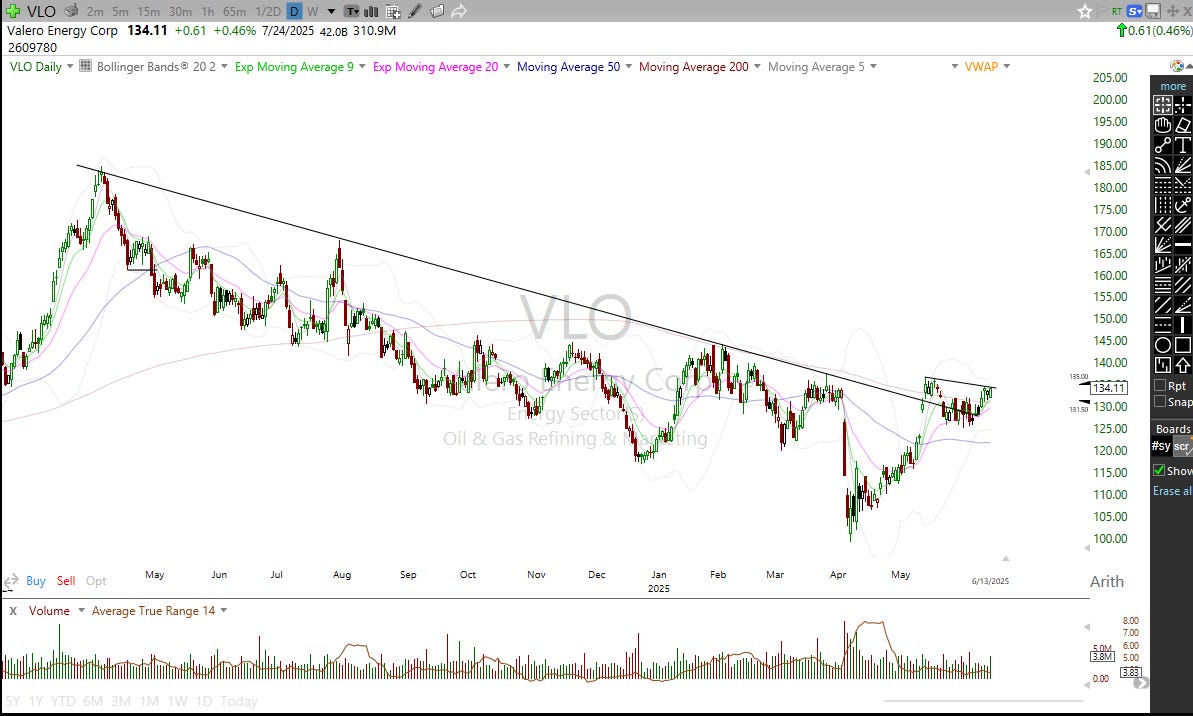The width and height of the screenshot is (1193, 716).
Task: Click the more link above tools
Action: [x=1172, y=86]
